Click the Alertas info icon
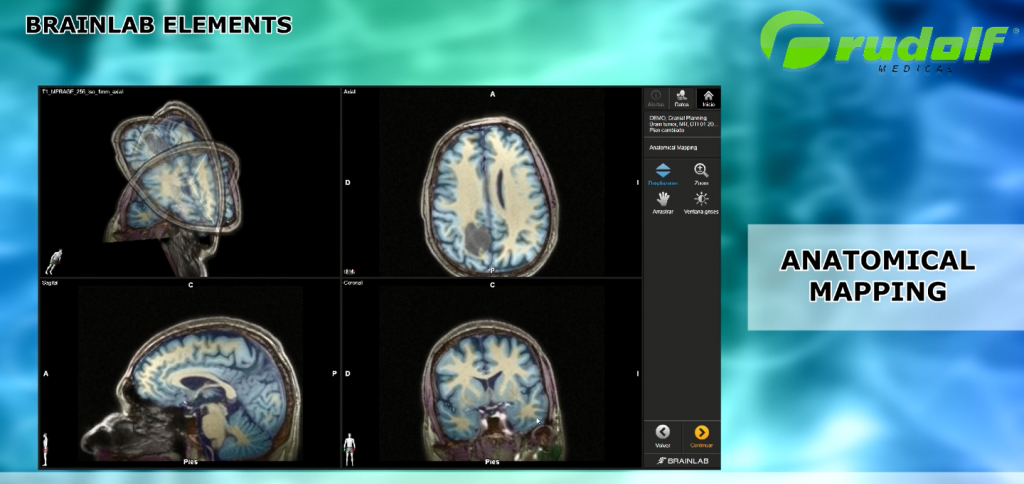 point(656,98)
